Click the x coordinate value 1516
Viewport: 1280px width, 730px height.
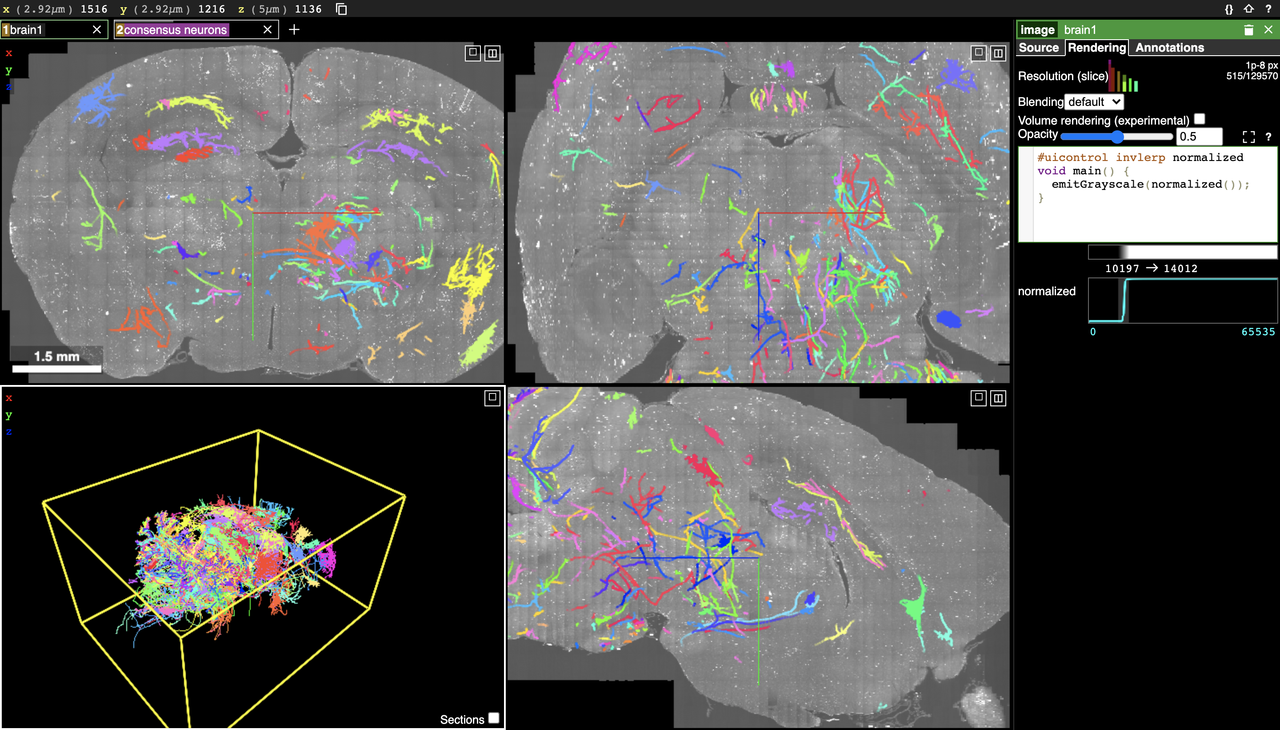pyautogui.click(x=95, y=9)
